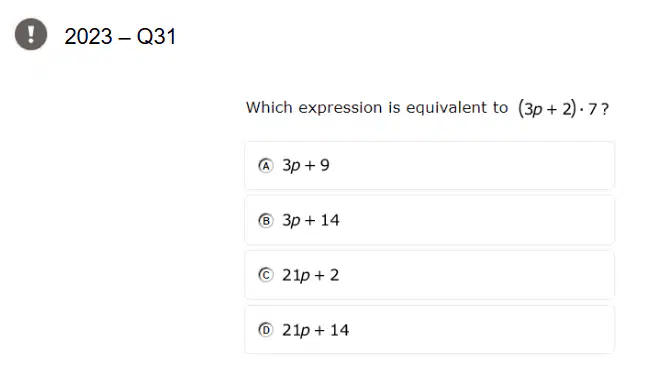Click the number 7 multiplier in question

592,109
